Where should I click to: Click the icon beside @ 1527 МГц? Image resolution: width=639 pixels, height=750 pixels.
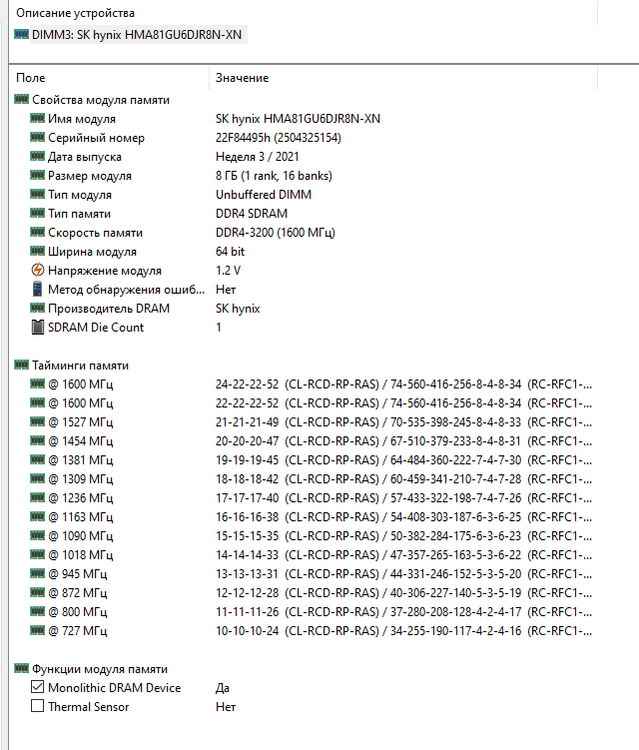37,422
